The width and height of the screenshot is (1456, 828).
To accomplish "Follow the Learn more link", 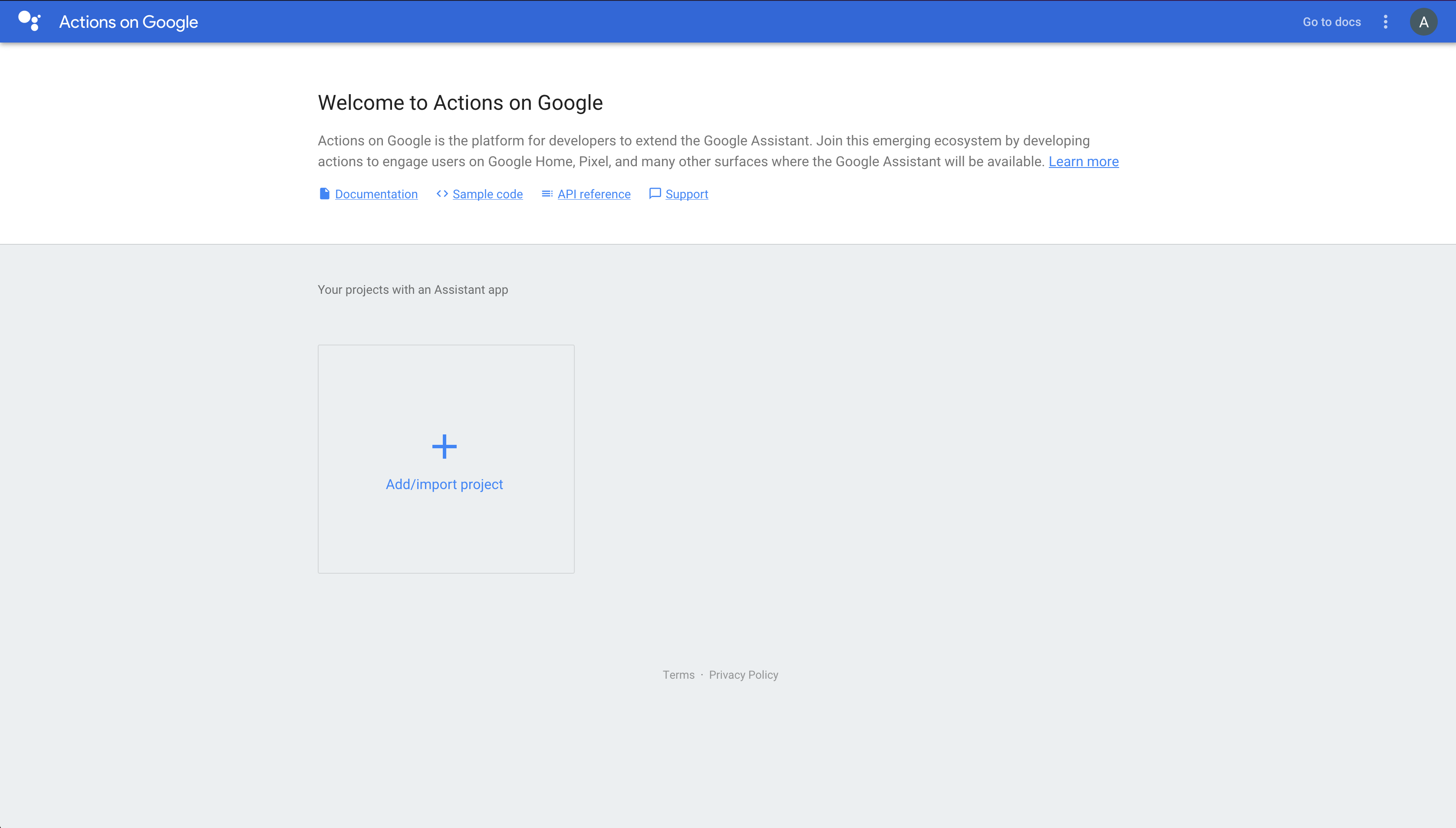I will [x=1084, y=162].
